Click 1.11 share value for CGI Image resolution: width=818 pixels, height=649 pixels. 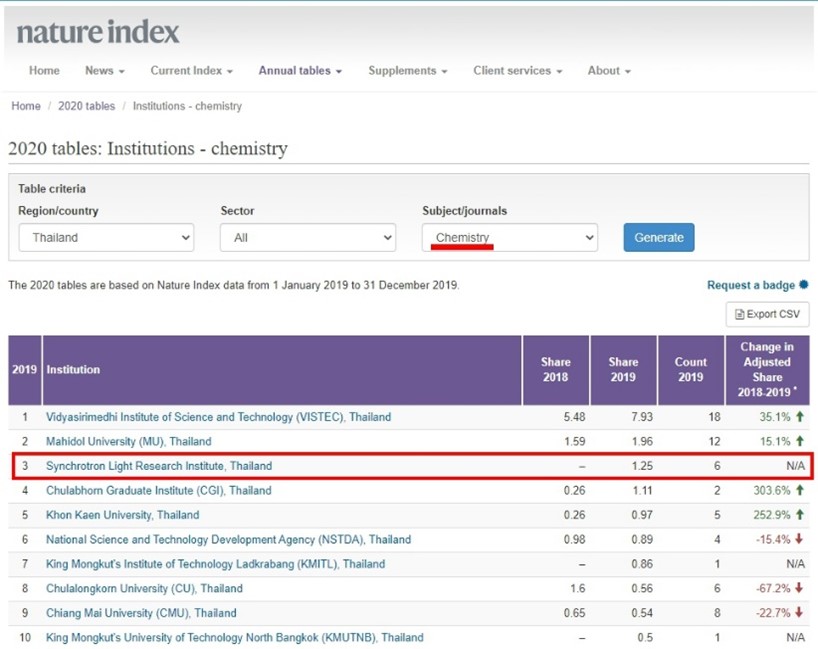(x=642, y=490)
